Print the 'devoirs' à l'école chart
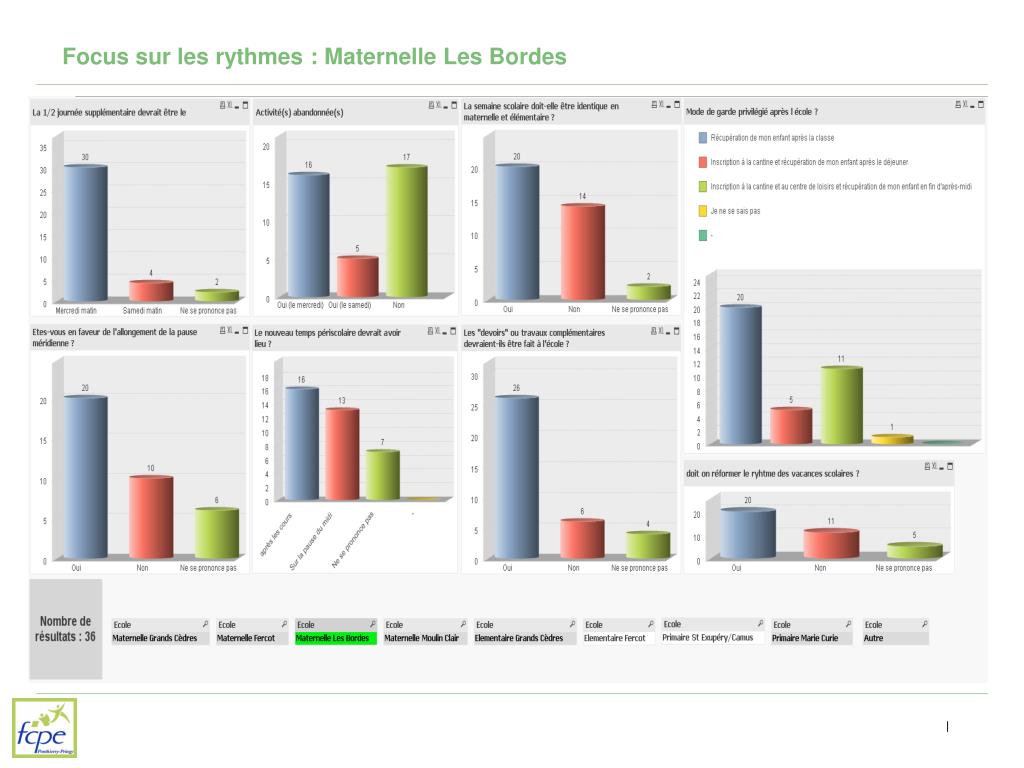This screenshot has width=1024, height=768. pyautogui.click(x=653, y=332)
